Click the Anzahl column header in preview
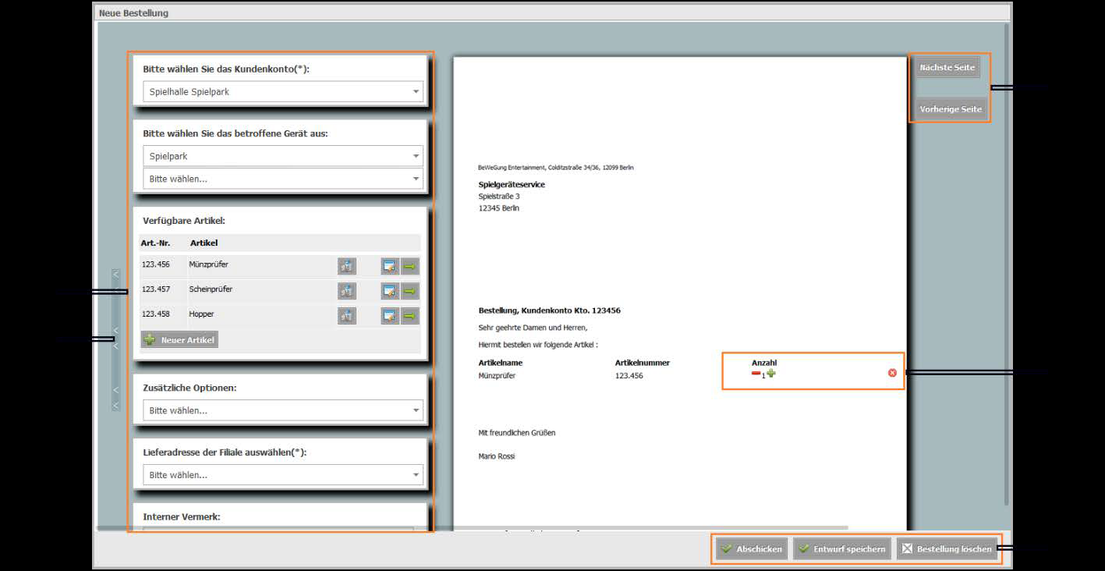This screenshot has width=1105, height=571. coord(764,363)
